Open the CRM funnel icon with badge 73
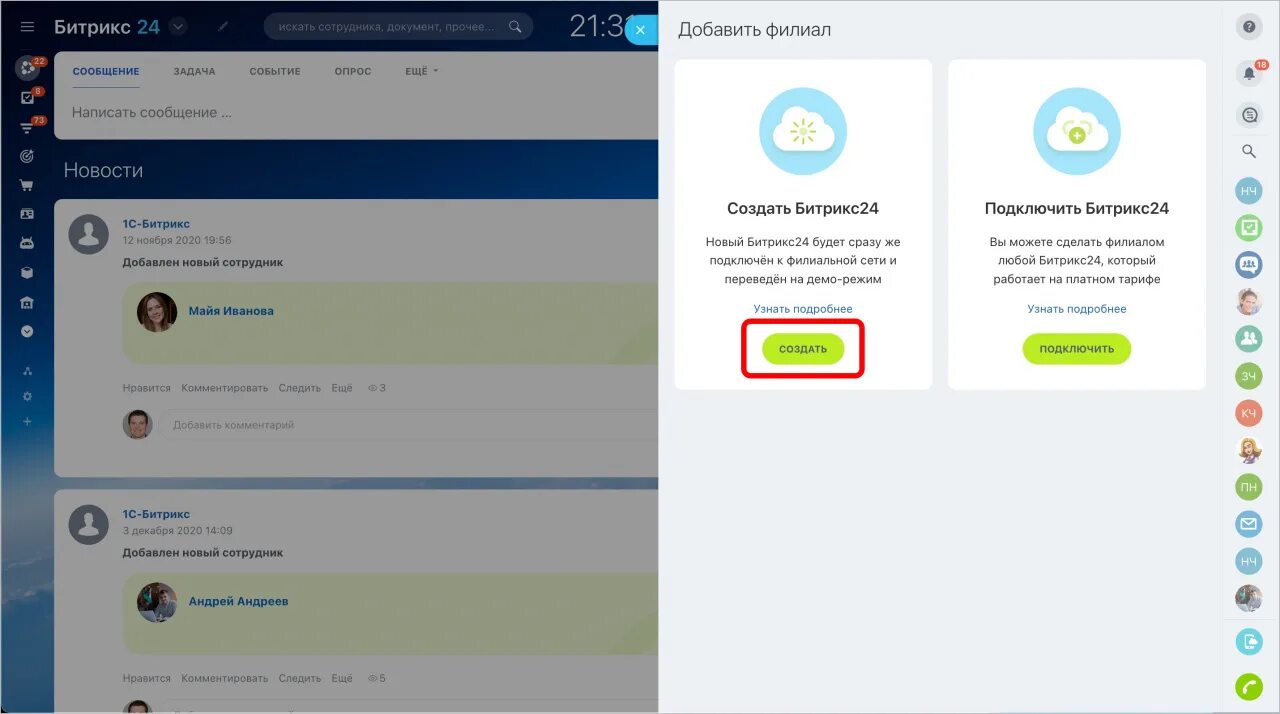Viewport: 1280px width, 714px height. (28, 128)
